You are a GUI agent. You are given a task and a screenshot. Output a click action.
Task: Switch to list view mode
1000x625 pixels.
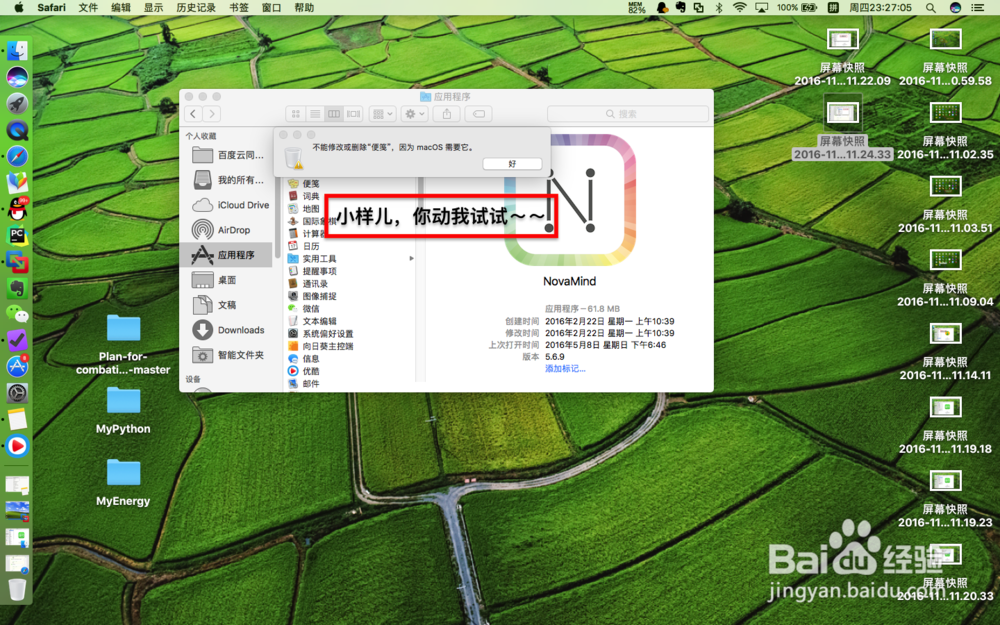(x=314, y=114)
